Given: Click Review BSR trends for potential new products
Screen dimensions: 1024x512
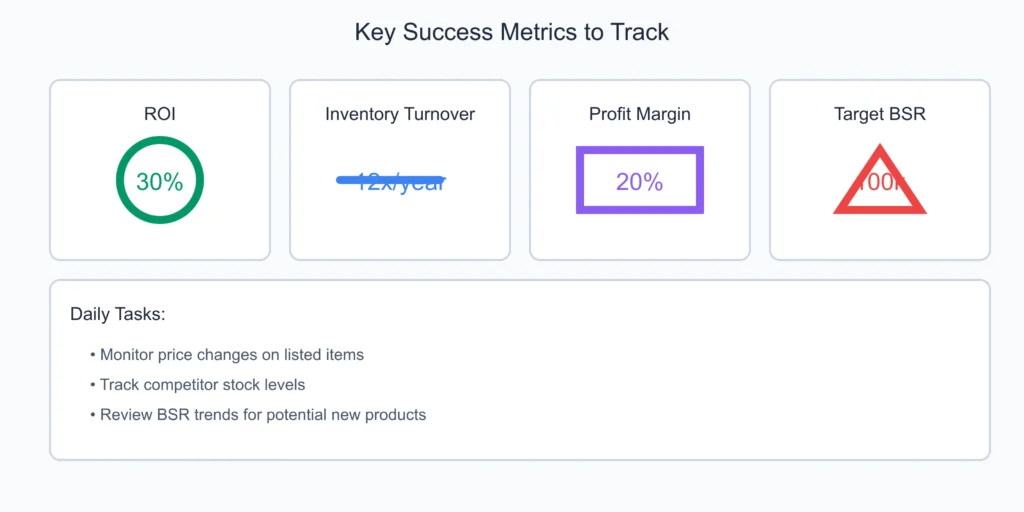Looking at the screenshot, I should click(263, 415).
